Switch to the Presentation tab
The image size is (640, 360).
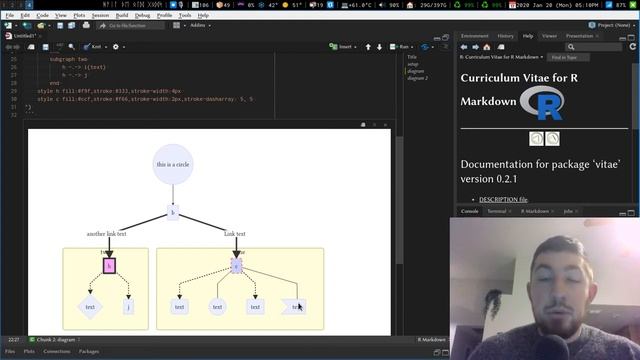point(579,36)
